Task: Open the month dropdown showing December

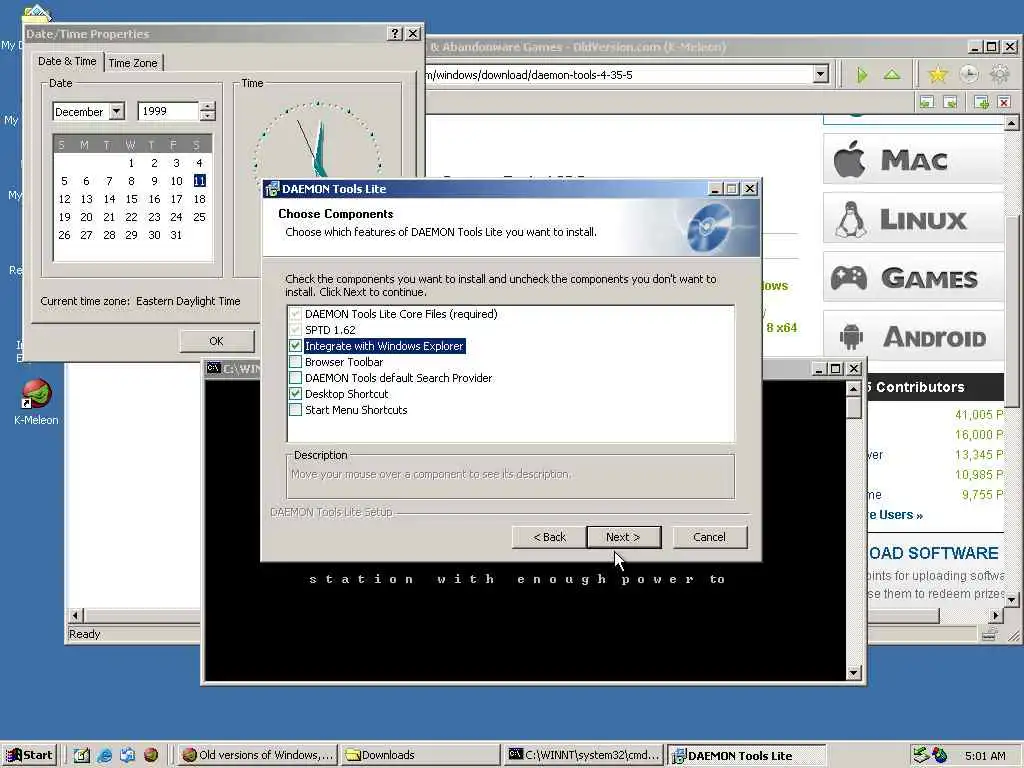Action: 116,112
